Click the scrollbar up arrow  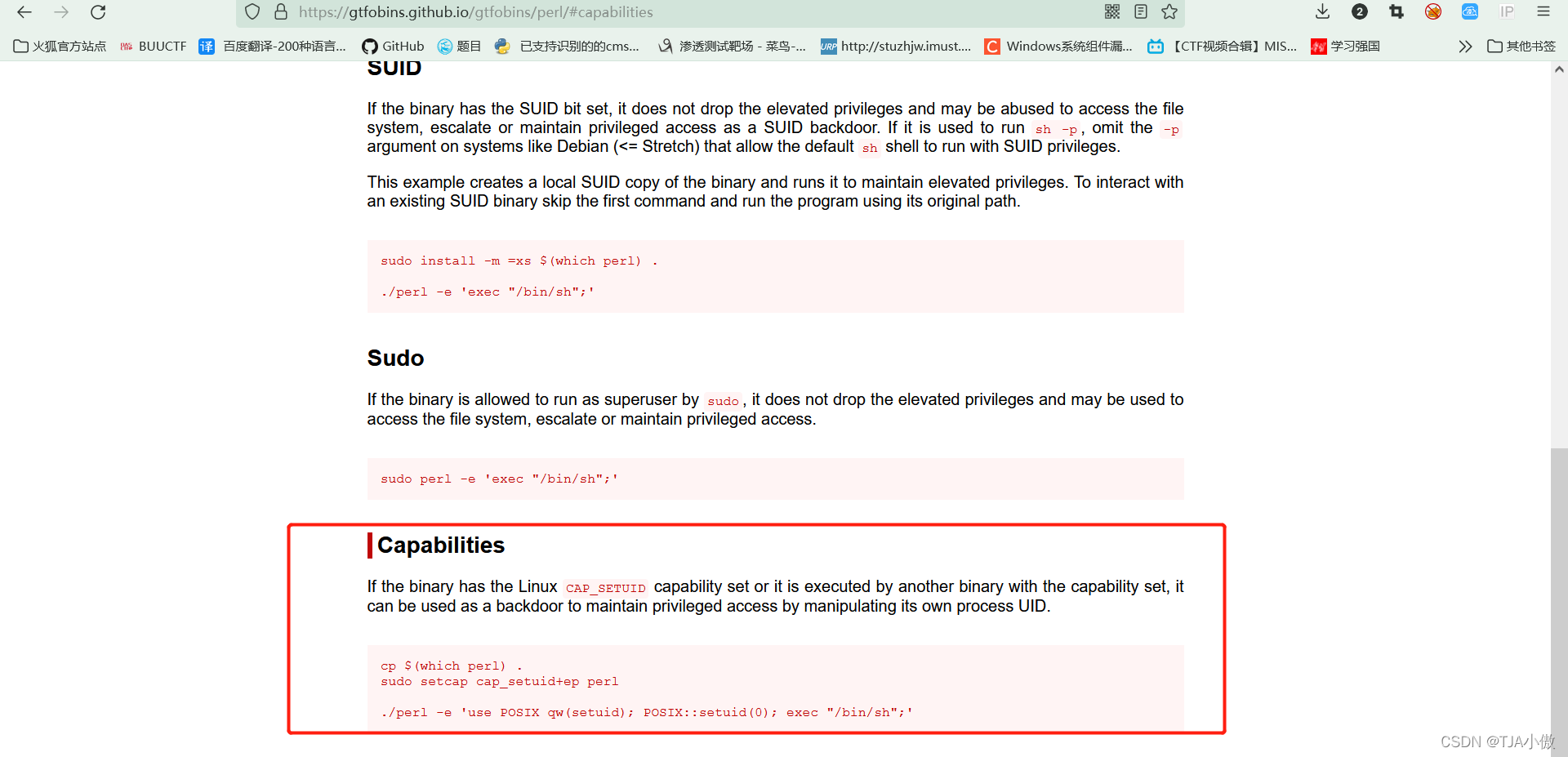[1559, 69]
